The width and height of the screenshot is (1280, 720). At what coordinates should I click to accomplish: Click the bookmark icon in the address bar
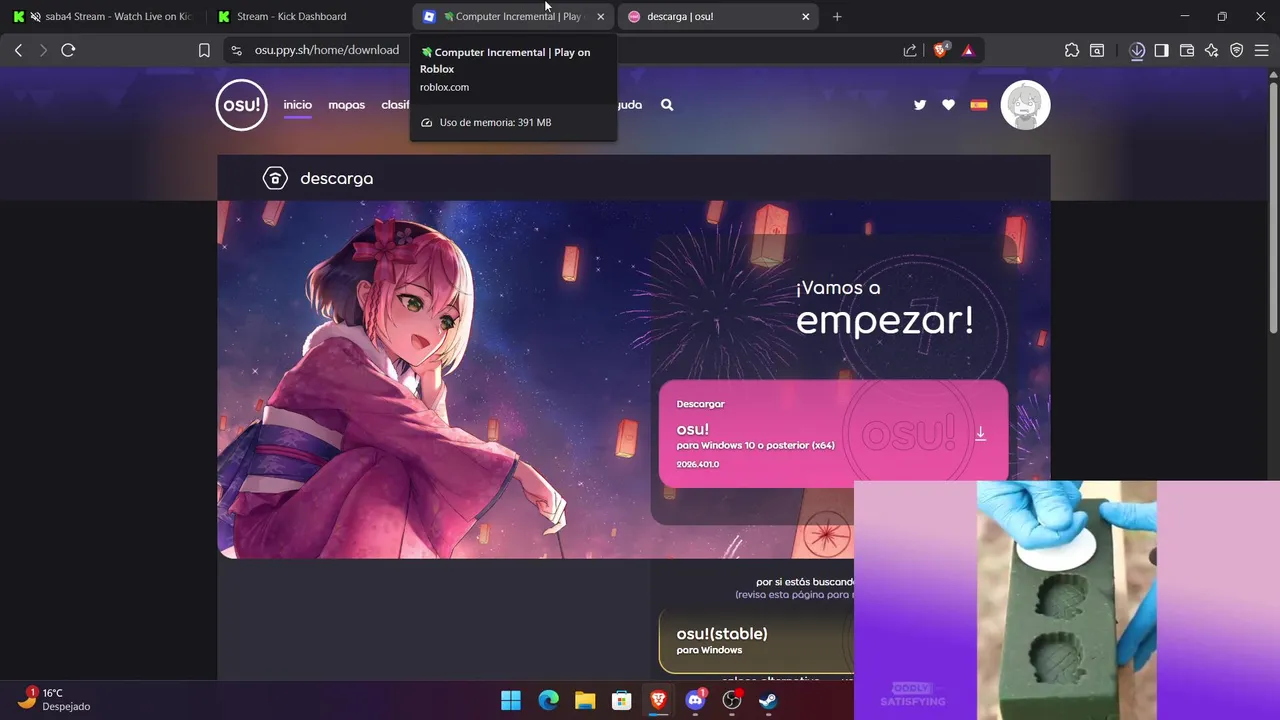[204, 50]
